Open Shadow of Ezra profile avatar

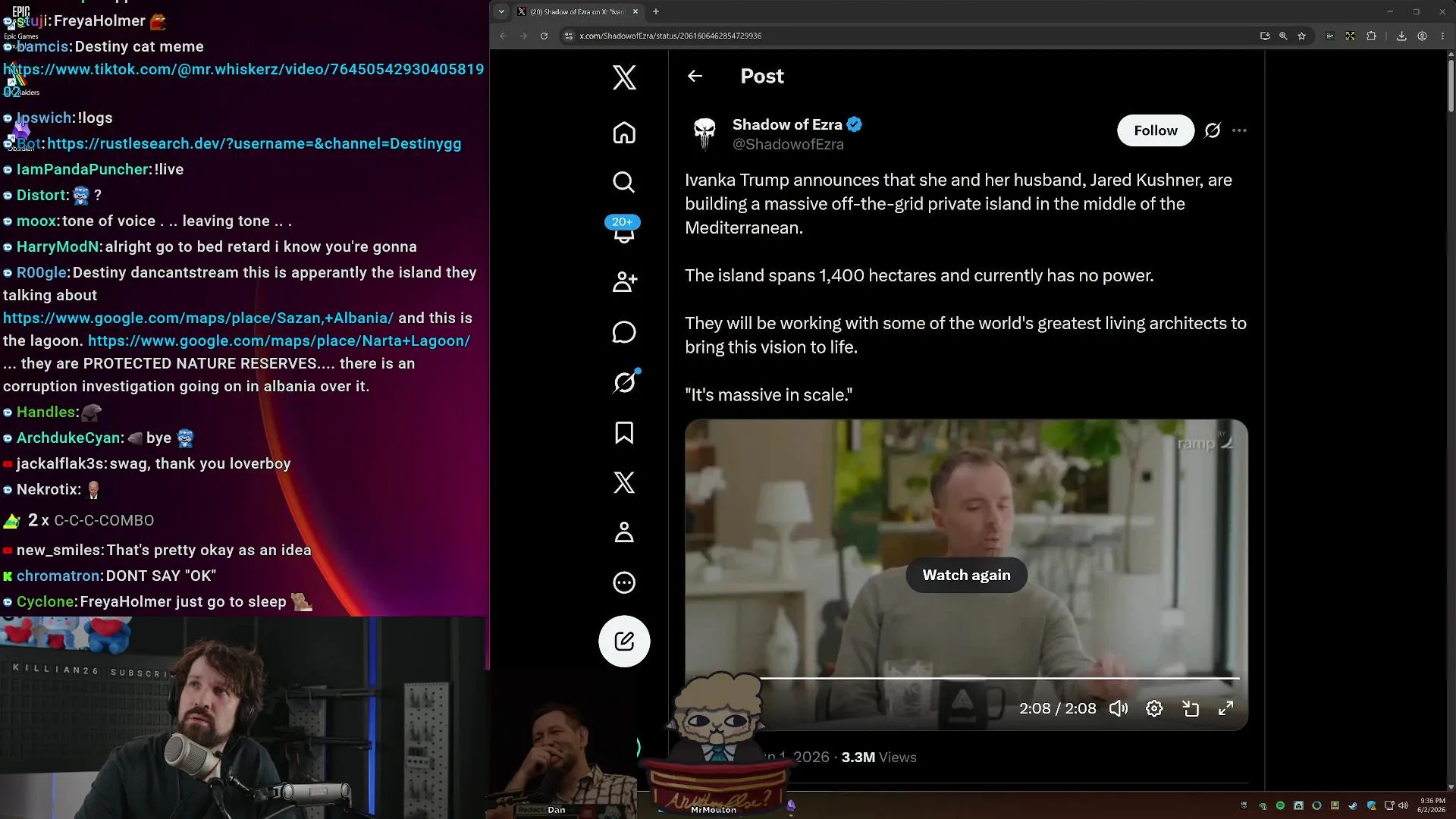(x=704, y=133)
